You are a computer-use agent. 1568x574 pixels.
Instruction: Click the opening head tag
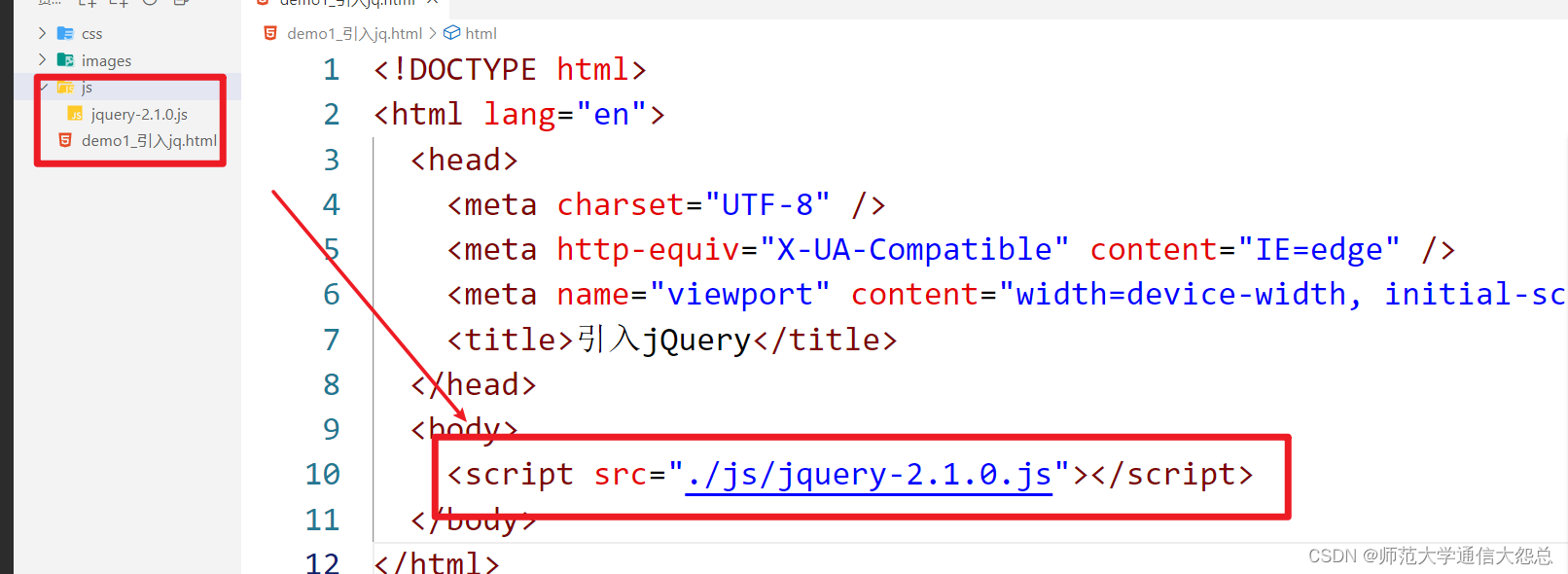click(464, 160)
